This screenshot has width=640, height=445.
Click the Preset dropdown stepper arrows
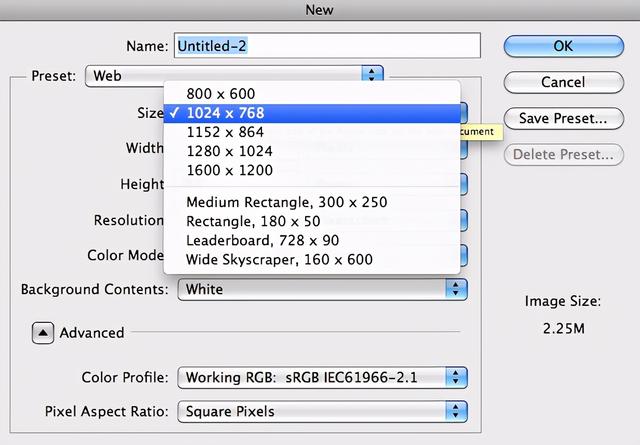[x=372, y=75]
